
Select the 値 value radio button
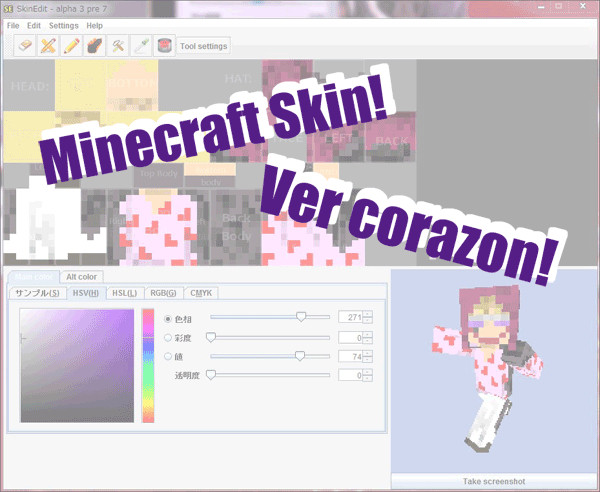click(168, 356)
